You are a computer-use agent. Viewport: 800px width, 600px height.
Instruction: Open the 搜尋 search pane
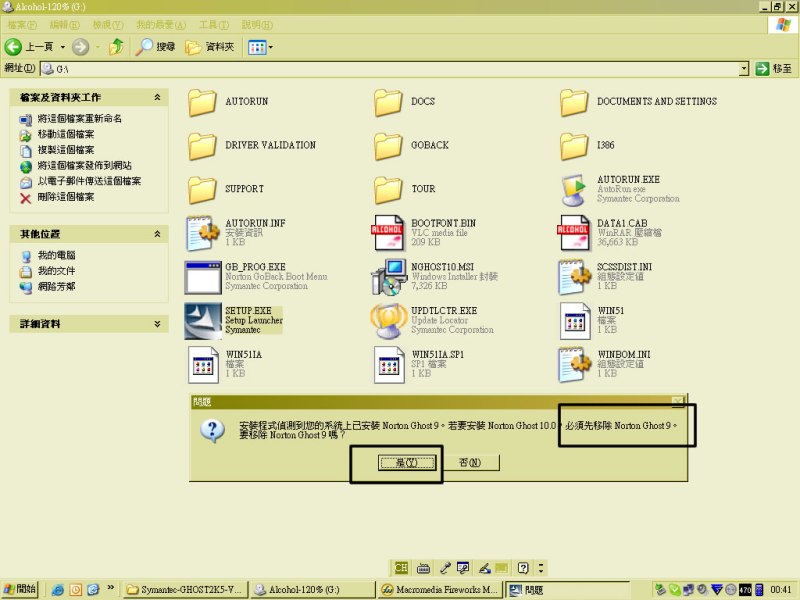[x=156, y=47]
